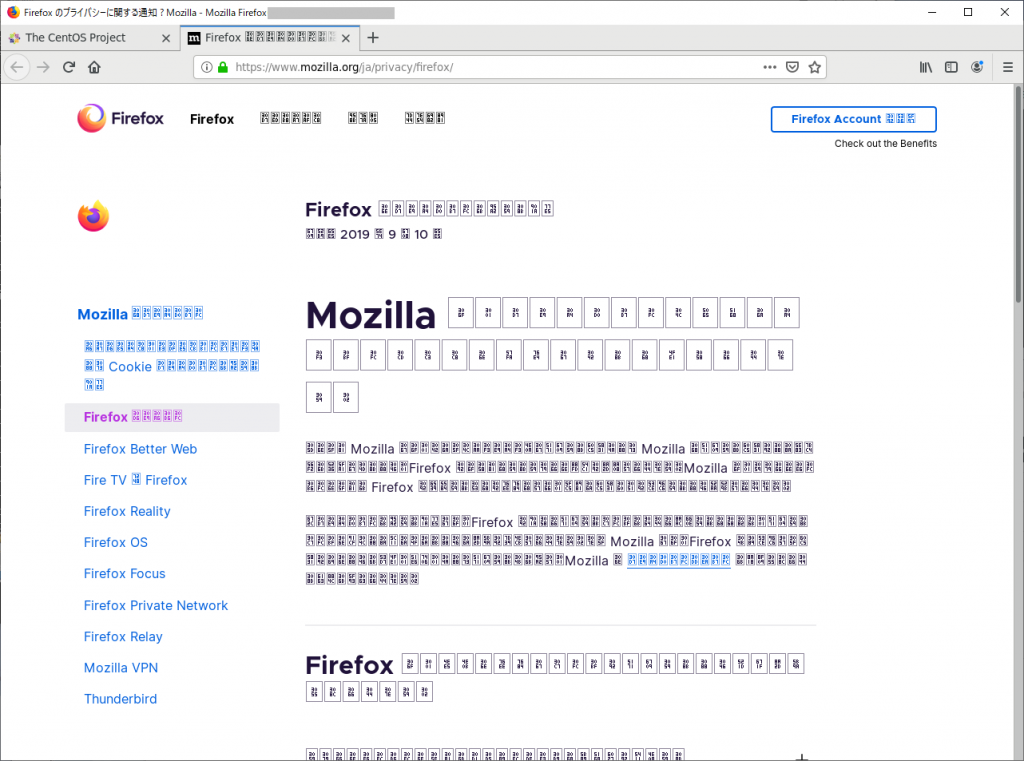This screenshot has height=761, width=1024.
Task: Click the green padlock security icon
Action: (x=223, y=67)
